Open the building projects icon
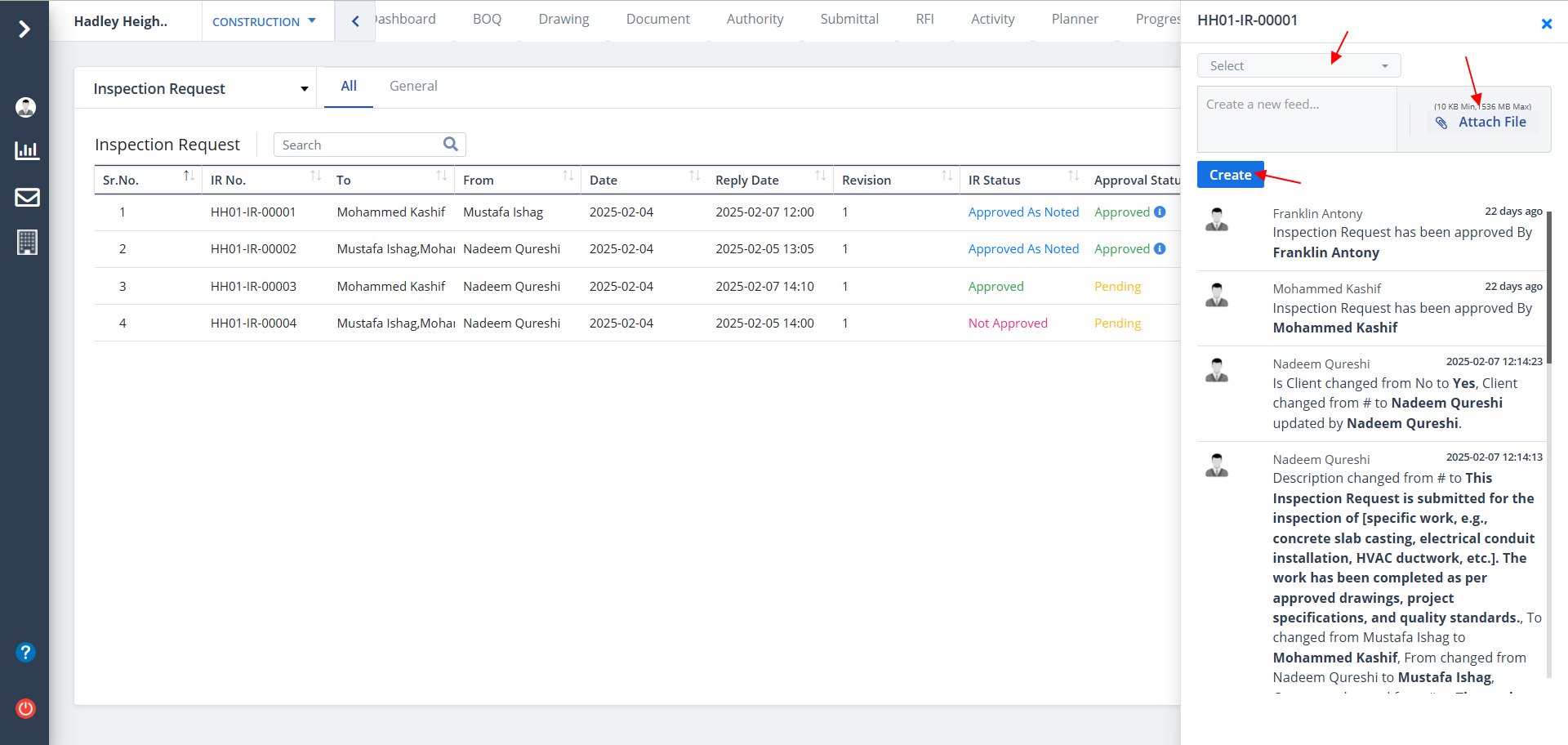 (x=26, y=243)
